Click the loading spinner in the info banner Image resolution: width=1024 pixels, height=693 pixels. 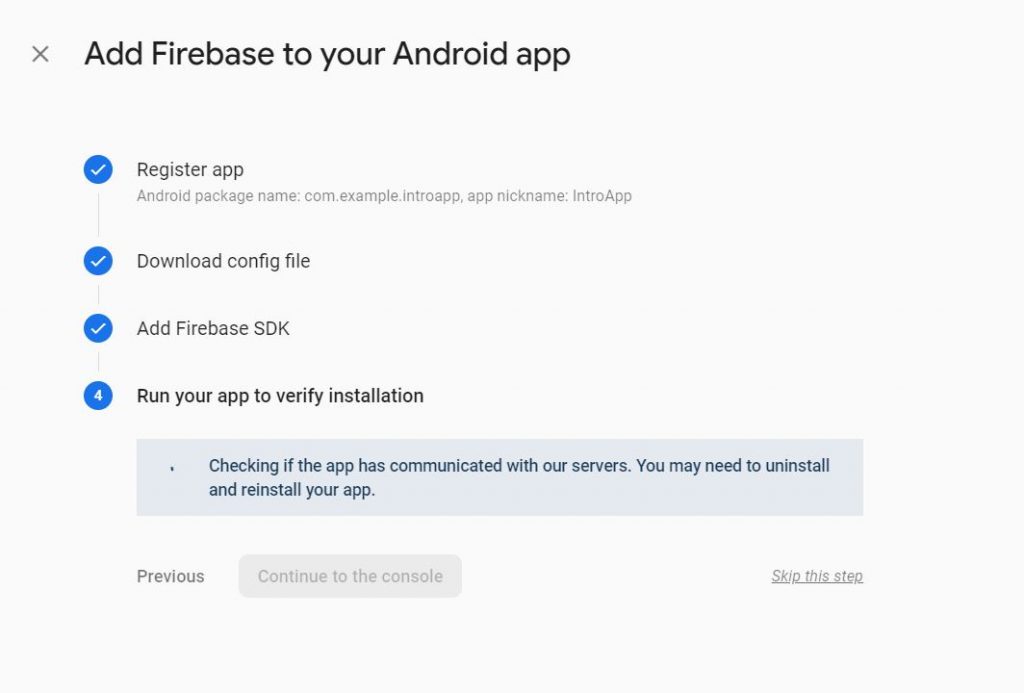(172, 467)
